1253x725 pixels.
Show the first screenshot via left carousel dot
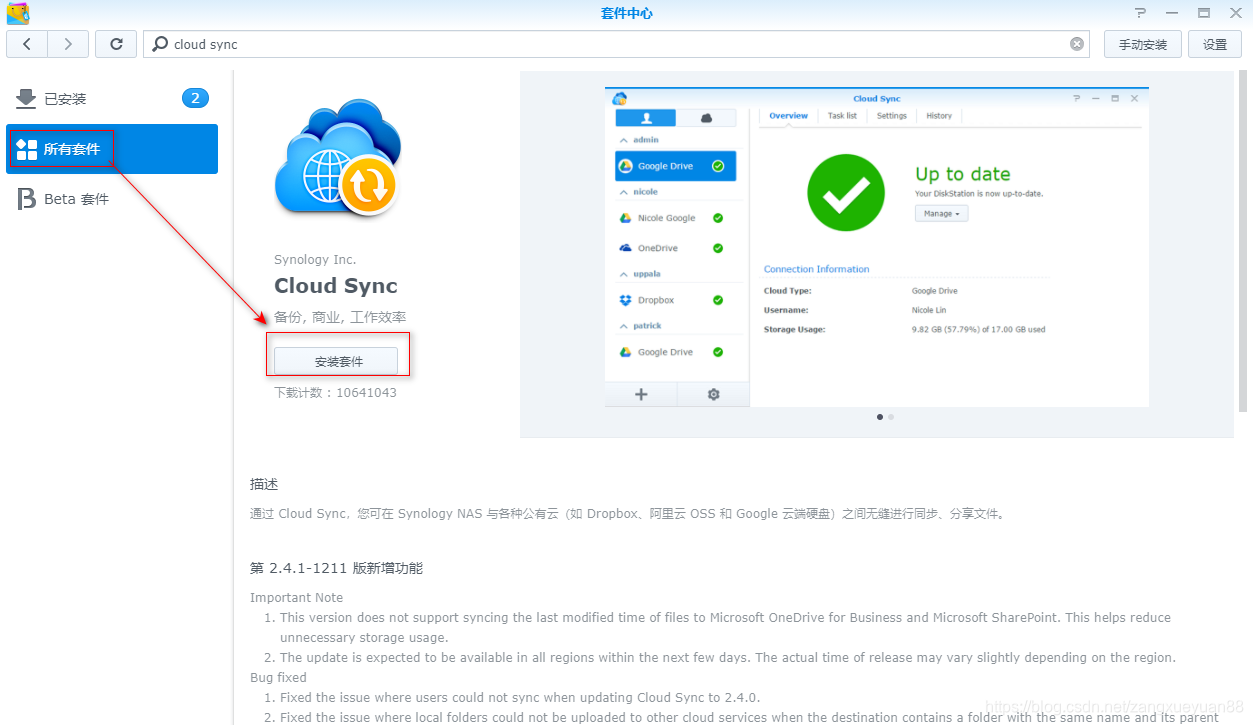point(880,417)
